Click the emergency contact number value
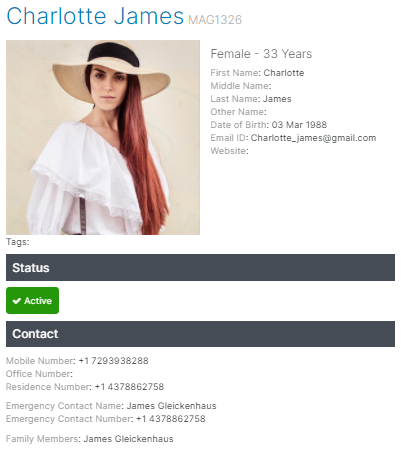 [x=171, y=419]
